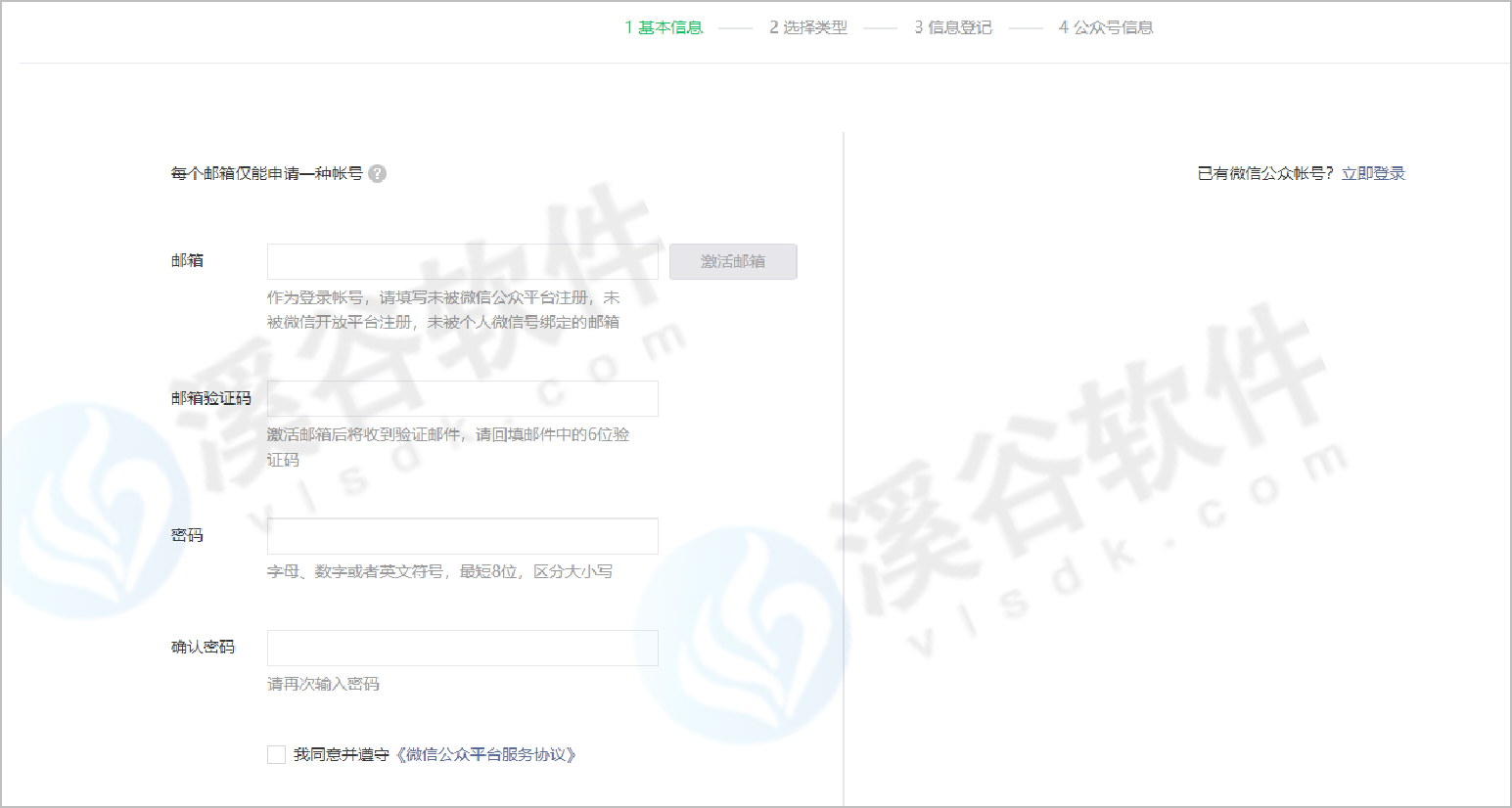1512x808 pixels.
Task: Click the 确认密码 field label
Action: 203,647
